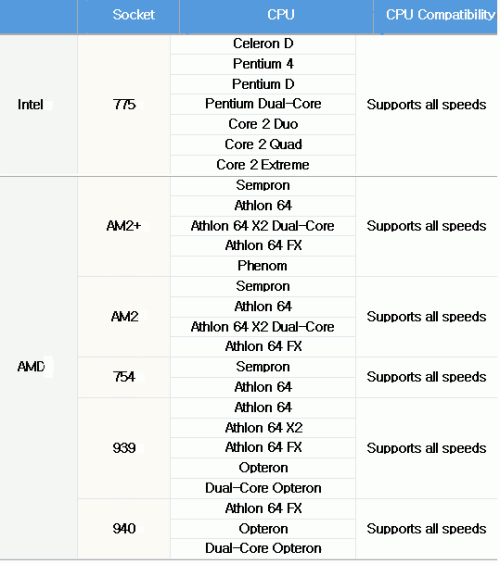Select the Core 2 Quad row

263,145
